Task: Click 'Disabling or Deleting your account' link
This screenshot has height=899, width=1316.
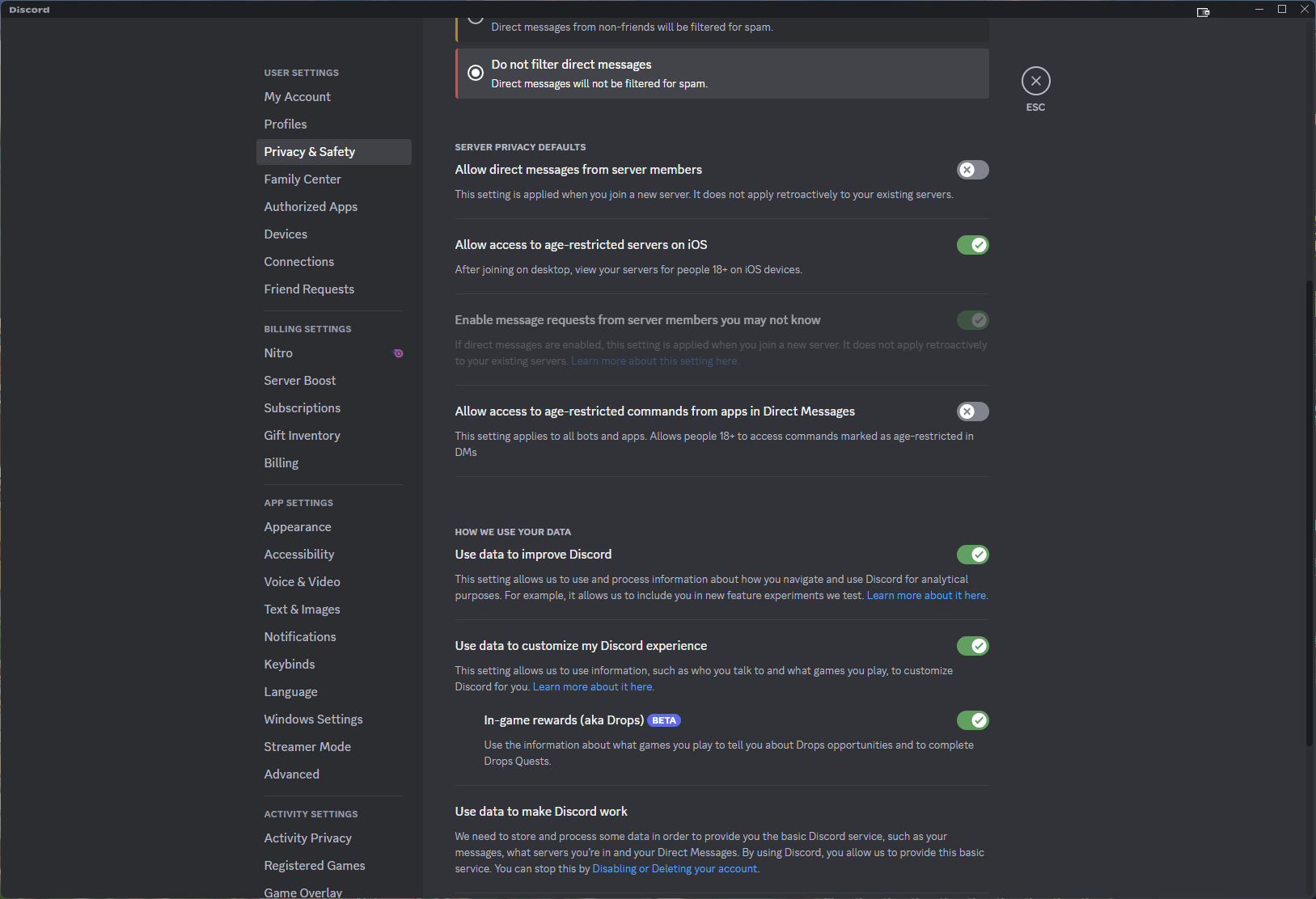Action: (675, 869)
